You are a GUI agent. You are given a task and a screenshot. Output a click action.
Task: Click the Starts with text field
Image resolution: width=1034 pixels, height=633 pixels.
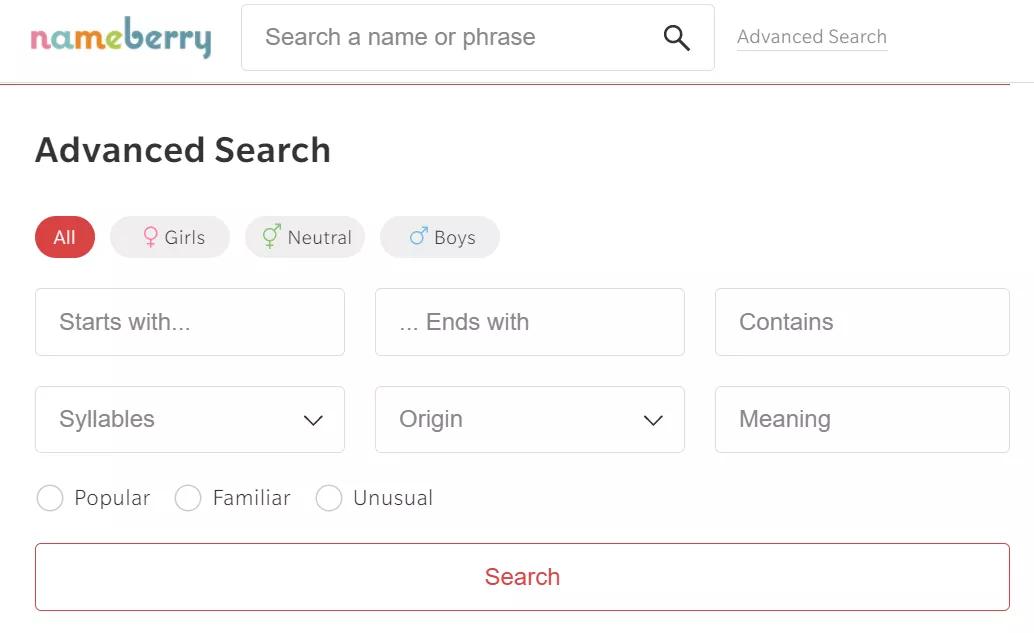click(190, 322)
